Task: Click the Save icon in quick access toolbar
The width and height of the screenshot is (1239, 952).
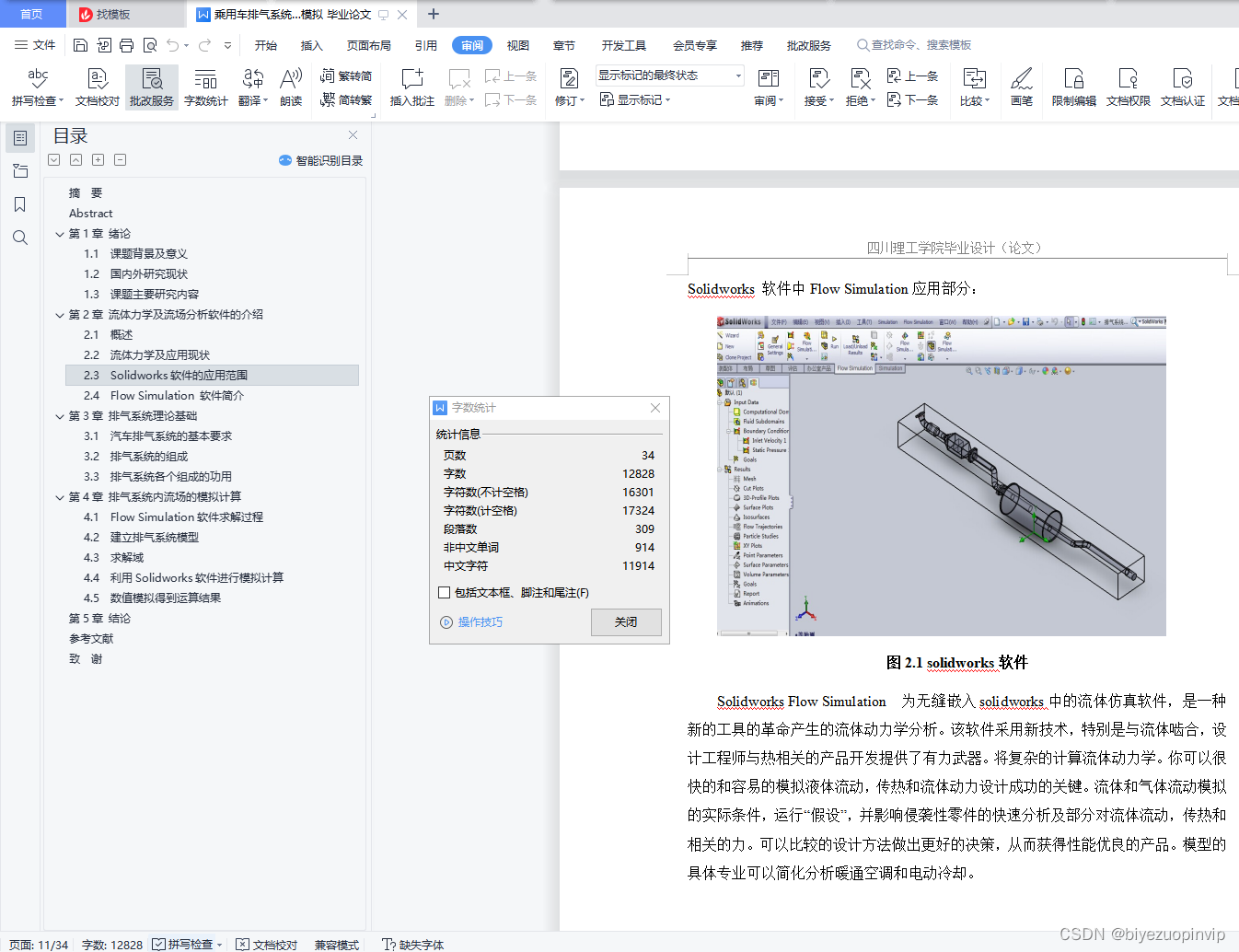Action: 80,45
